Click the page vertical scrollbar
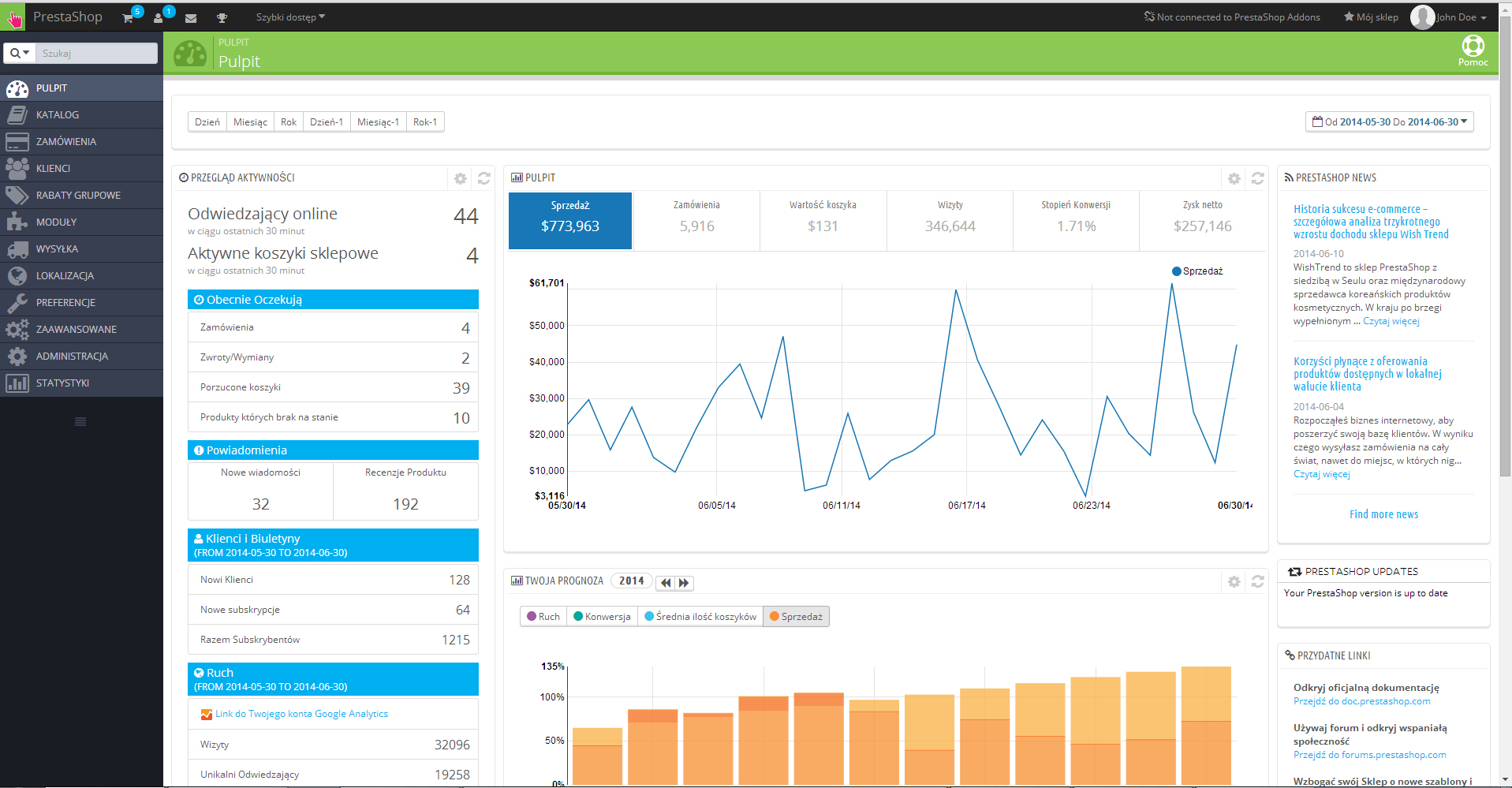 click(x=1505, y=246)
